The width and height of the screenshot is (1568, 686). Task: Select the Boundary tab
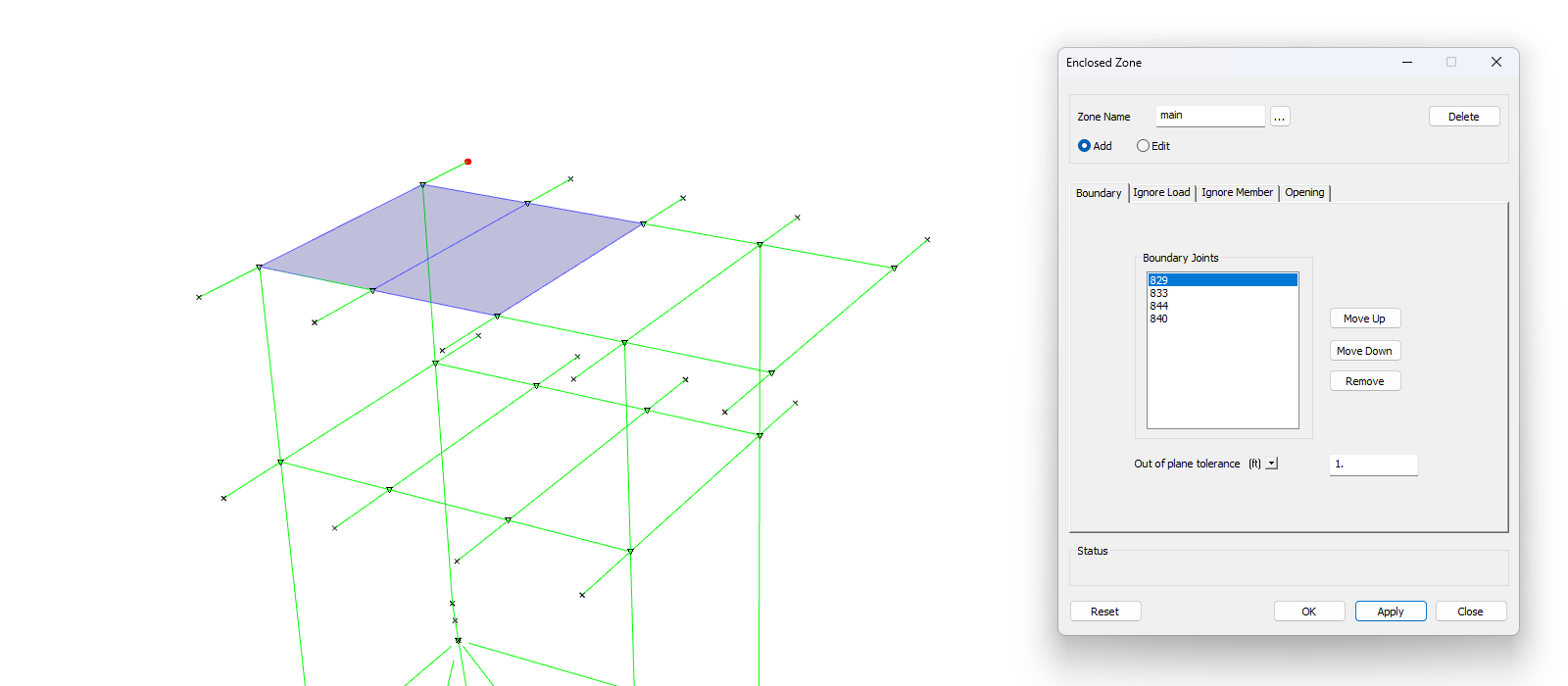tap(1098, 193)
